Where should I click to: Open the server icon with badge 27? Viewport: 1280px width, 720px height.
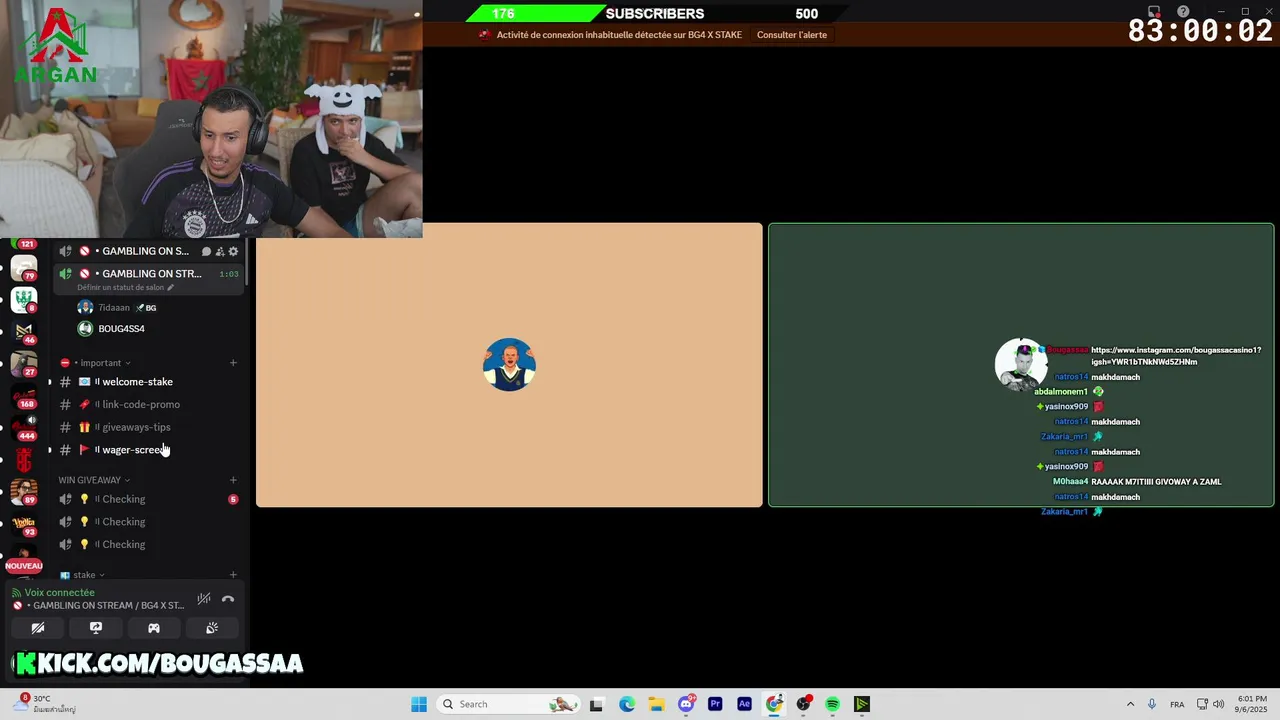coord(24,363)
